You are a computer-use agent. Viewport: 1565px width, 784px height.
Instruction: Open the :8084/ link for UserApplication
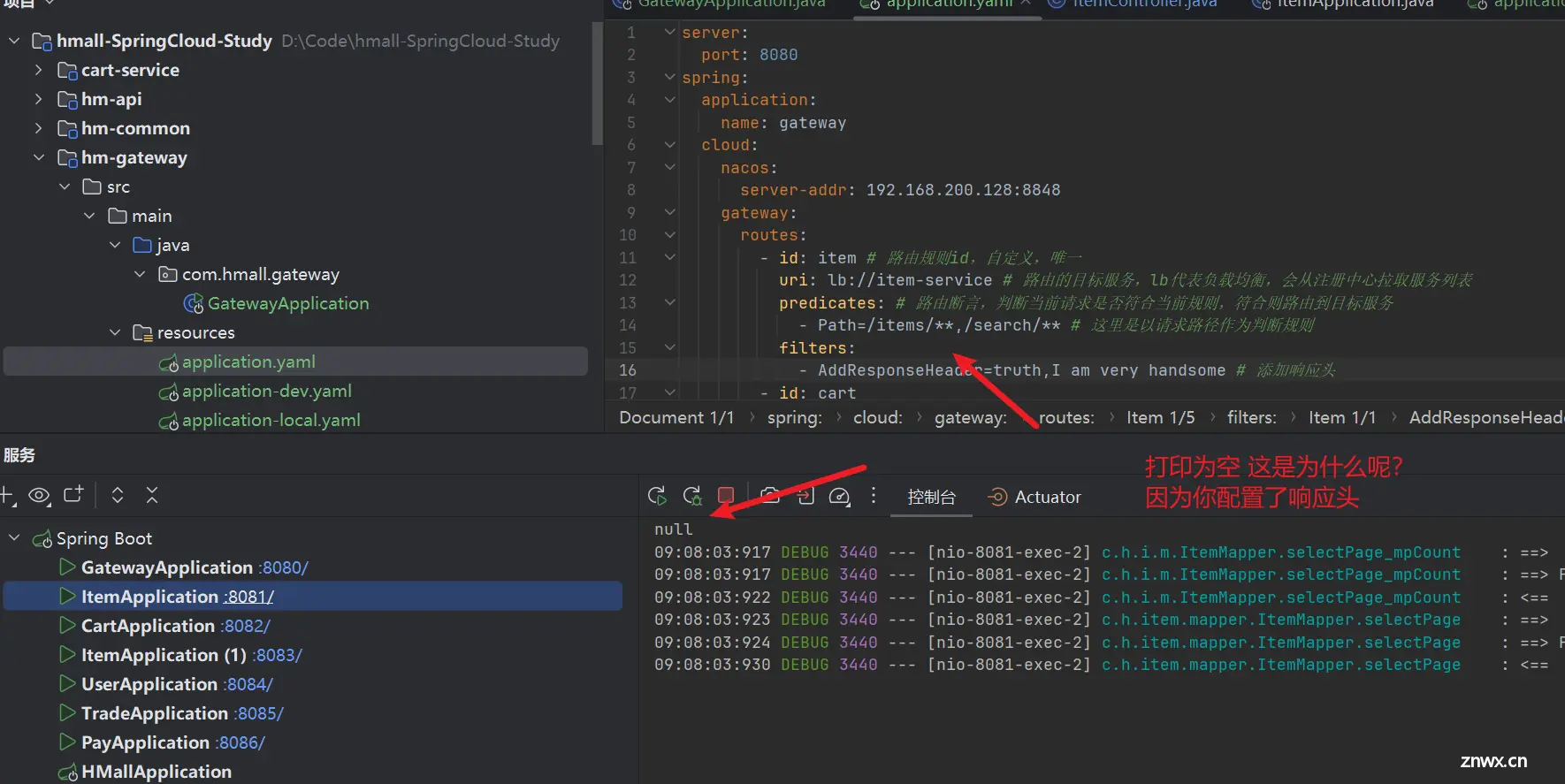[x=248, y=684]
